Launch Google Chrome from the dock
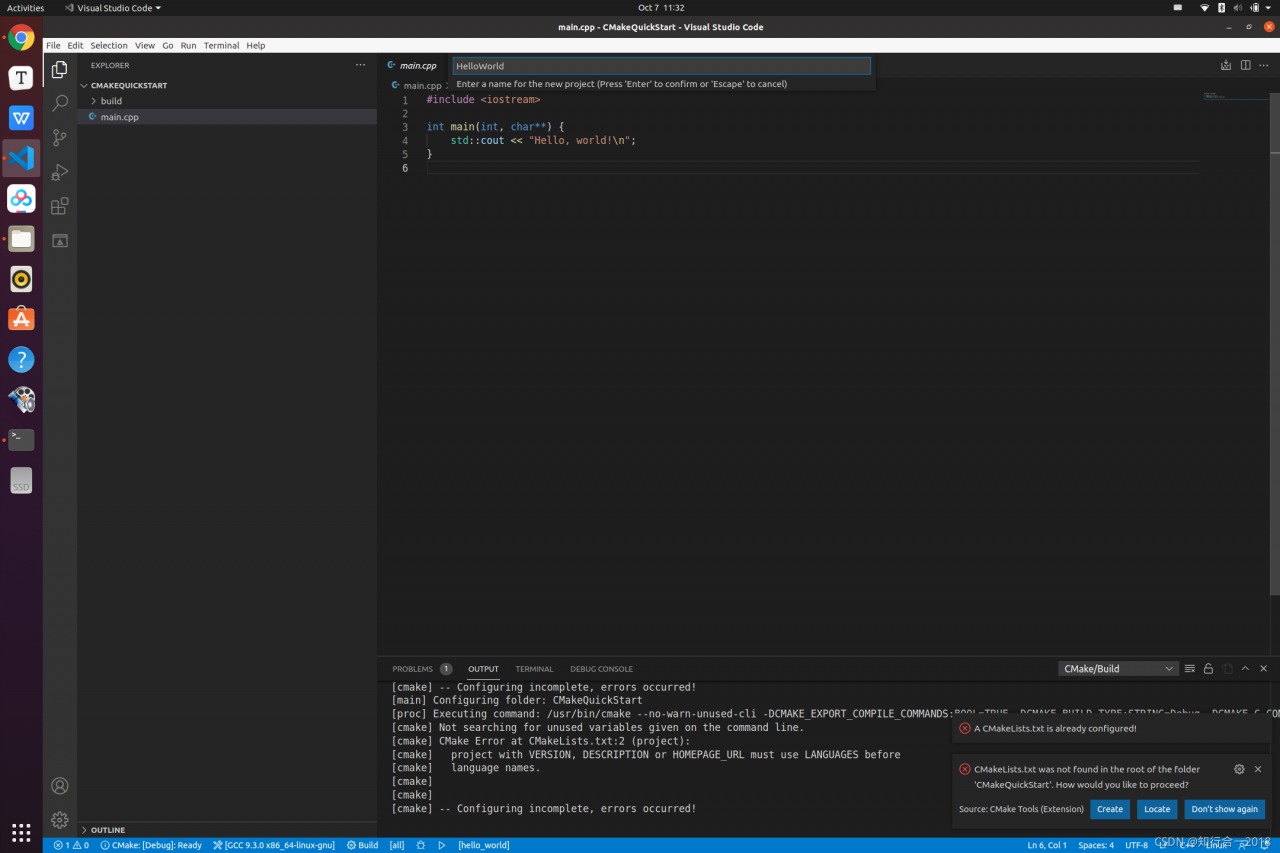Screen dimensions: 1280x853 click(x=21, y=38)
